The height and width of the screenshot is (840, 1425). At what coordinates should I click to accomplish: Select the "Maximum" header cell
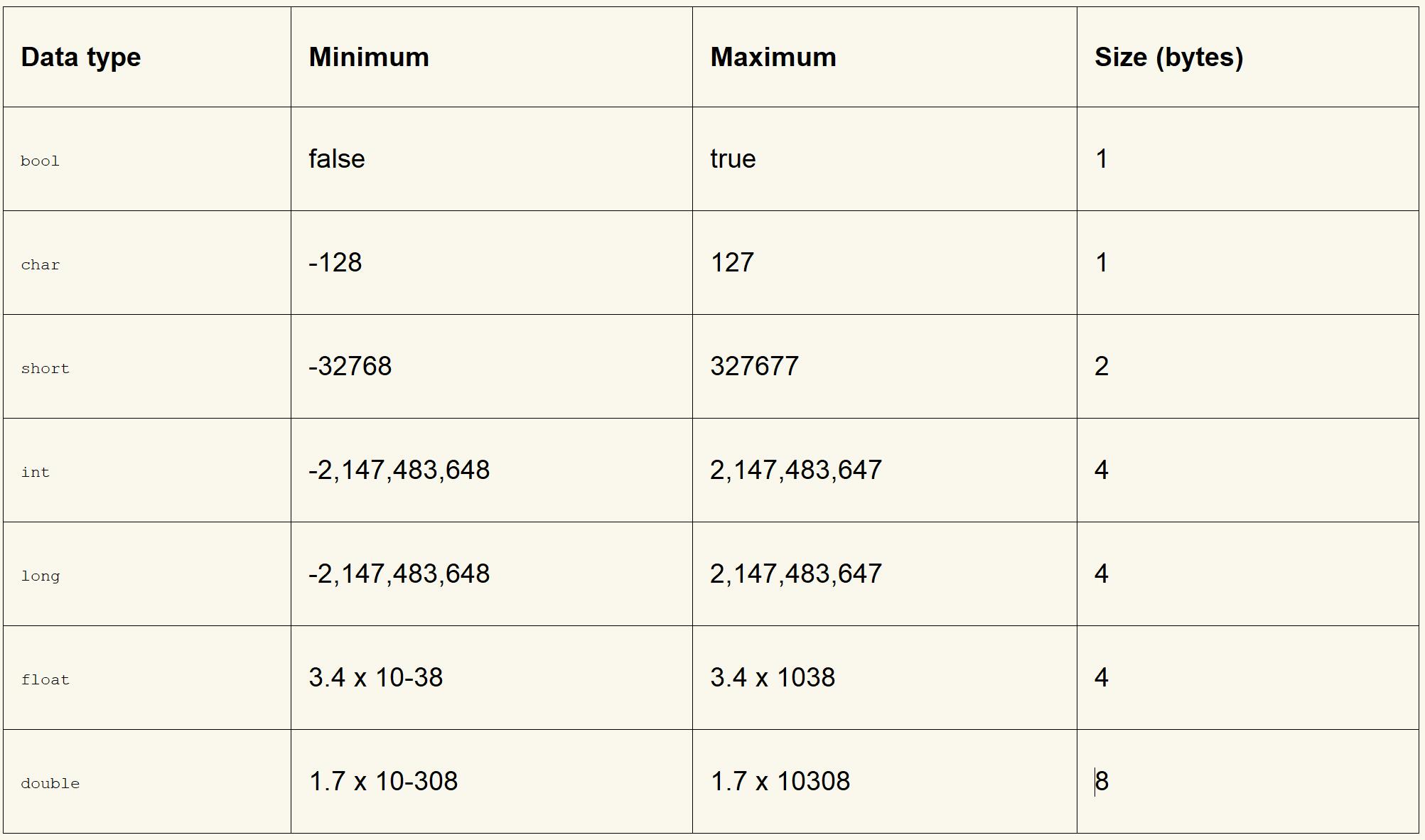click(x=773, y=58)
